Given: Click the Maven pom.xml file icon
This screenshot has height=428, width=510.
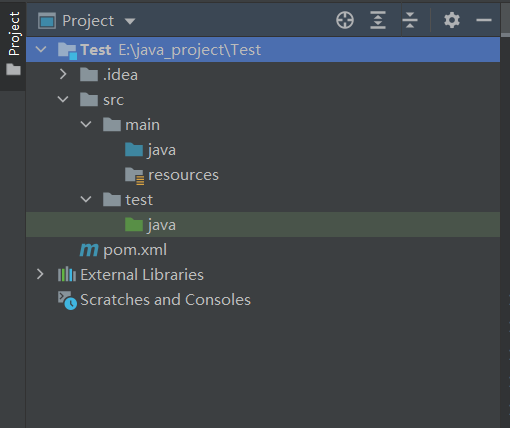Looking at the screenshot, I should pos(89,250).
